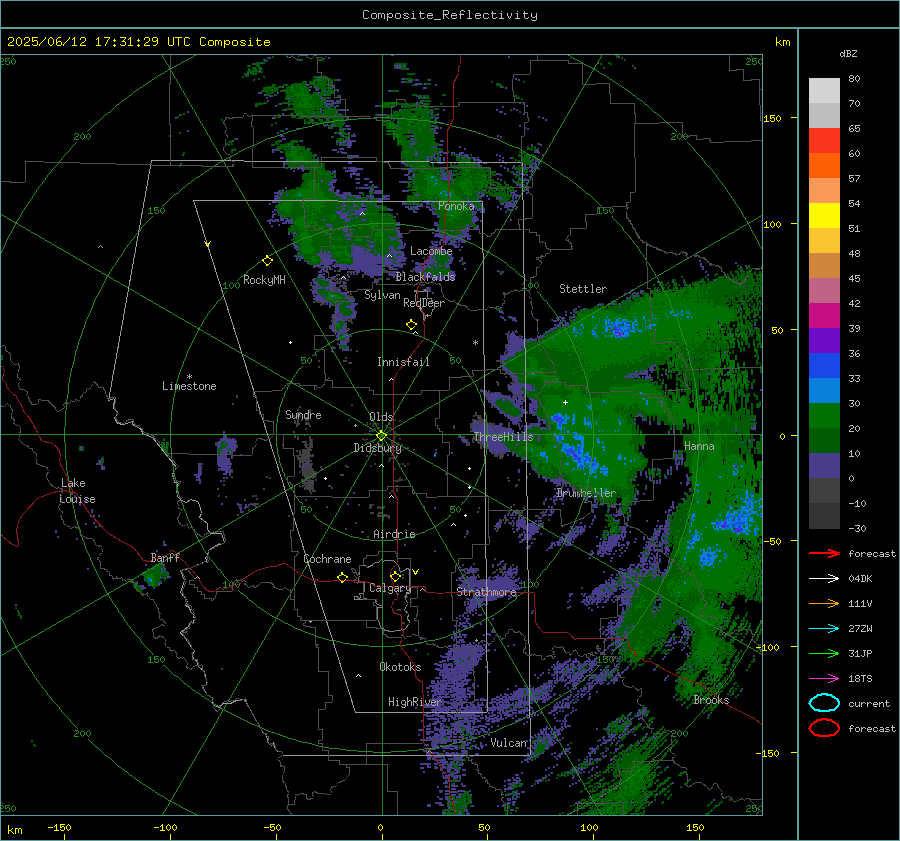The width and height of the screenshot is (900, 841).
Task: Click the Composite_Reflectivity title
Action: pos(449,15)
